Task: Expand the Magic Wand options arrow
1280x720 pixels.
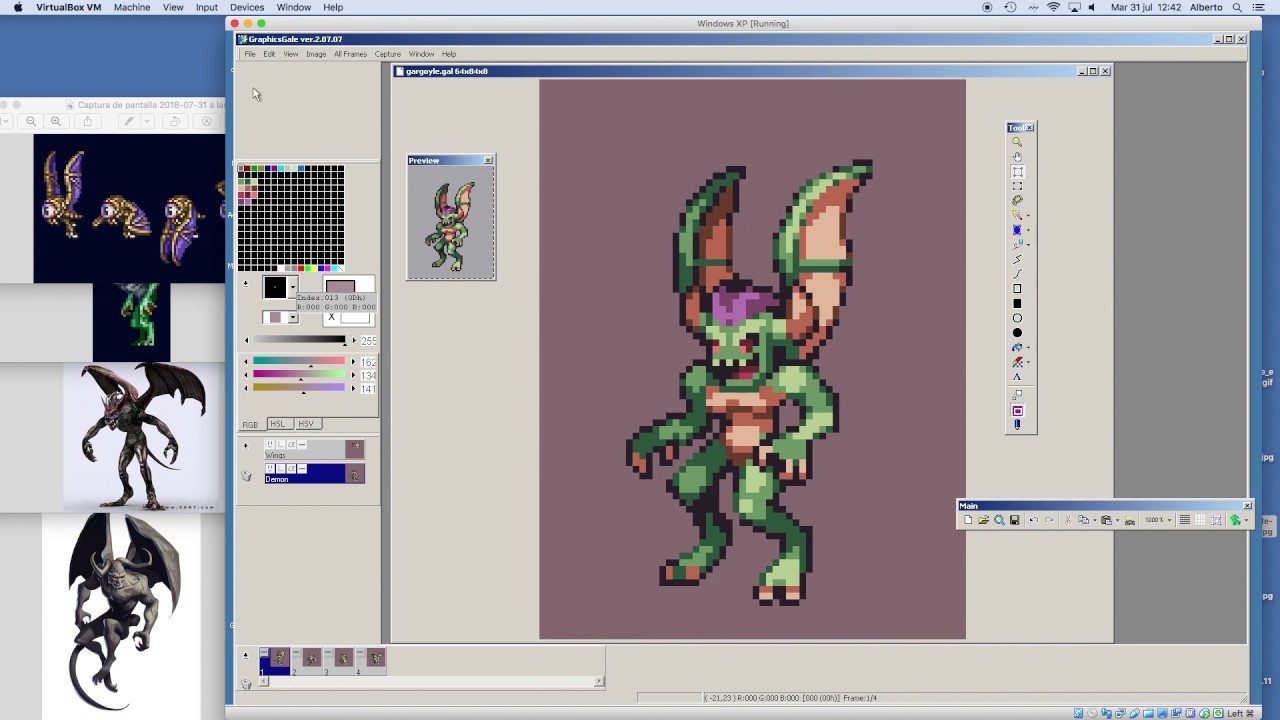Action: [1028, 215]
